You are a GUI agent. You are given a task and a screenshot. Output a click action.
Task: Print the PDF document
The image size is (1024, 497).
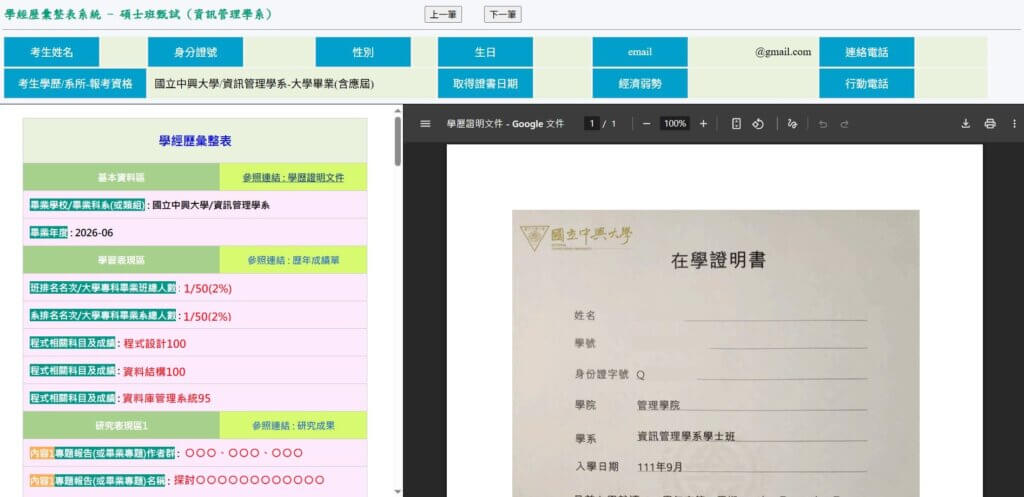[990, 124]
